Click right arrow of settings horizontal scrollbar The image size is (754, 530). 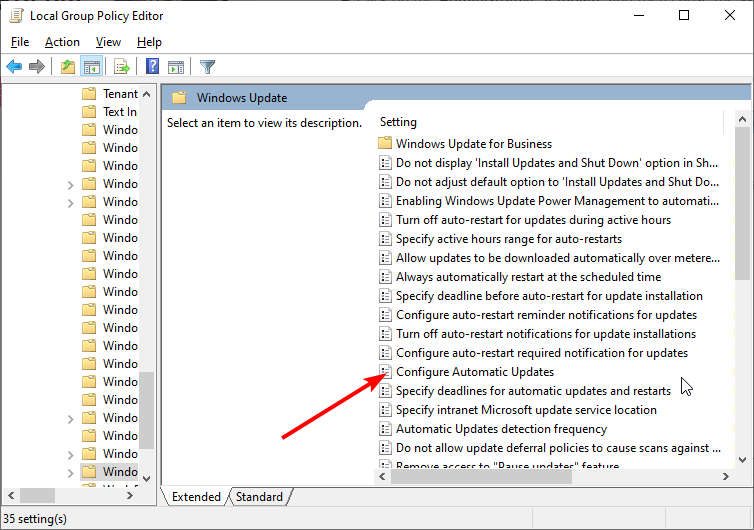pyautogui.click(x=726, y=476)
